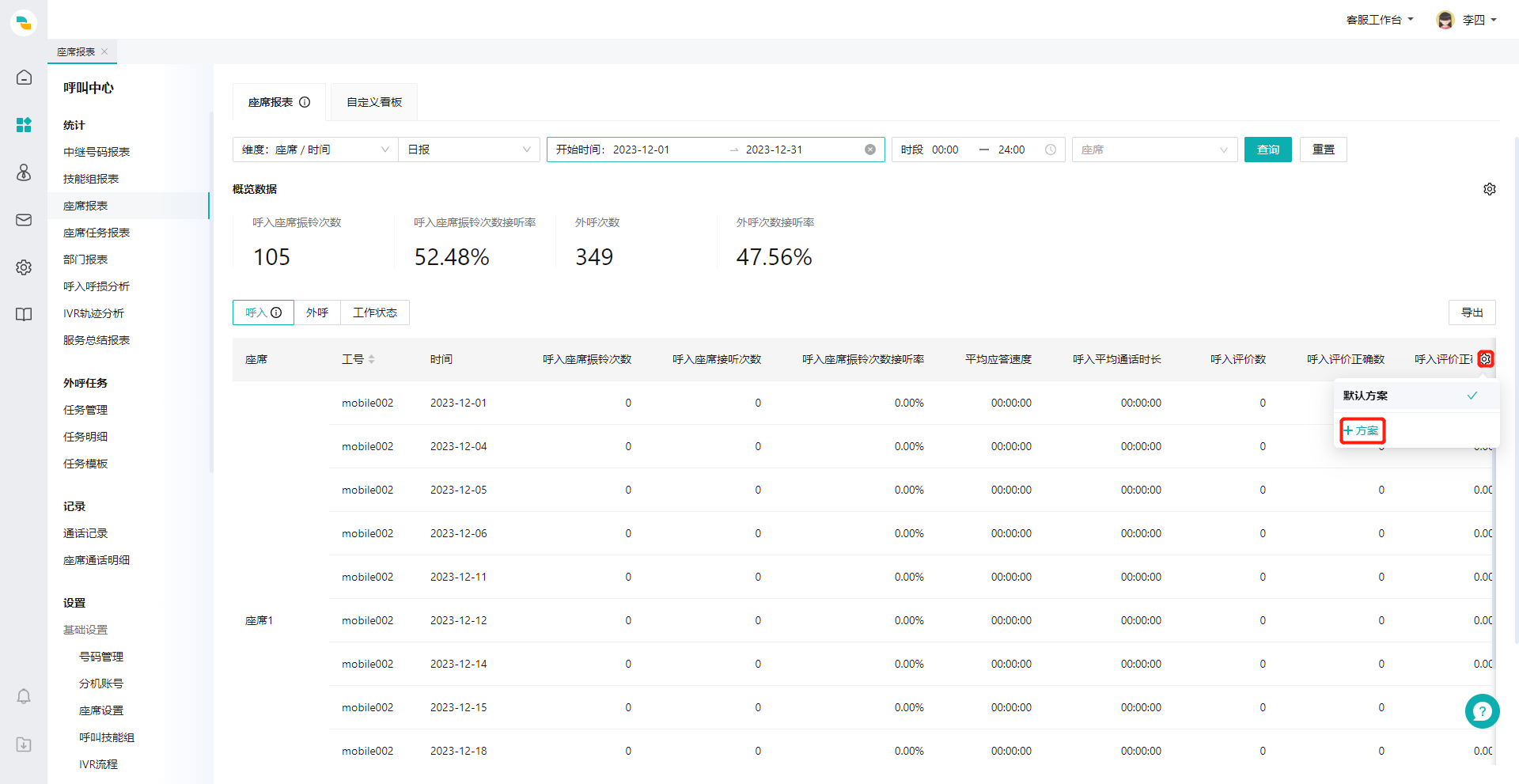Open 部门报表 in sidebar
The height and width of the screenshot is (784, 1519).
85,259
